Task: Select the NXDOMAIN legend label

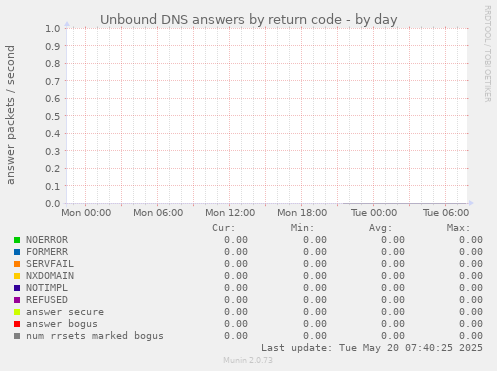Action: pyautogui.click(x=50, y=276)
